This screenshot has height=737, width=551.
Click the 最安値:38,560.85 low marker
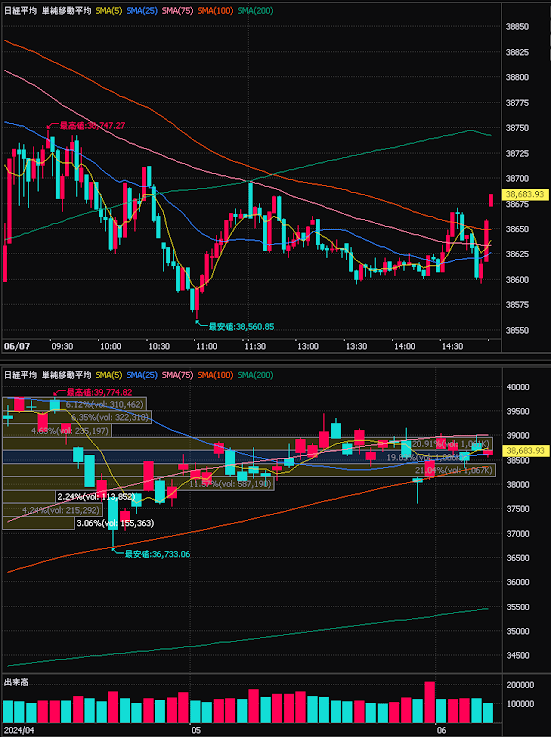pyautogui.click(x=241, y=326)
